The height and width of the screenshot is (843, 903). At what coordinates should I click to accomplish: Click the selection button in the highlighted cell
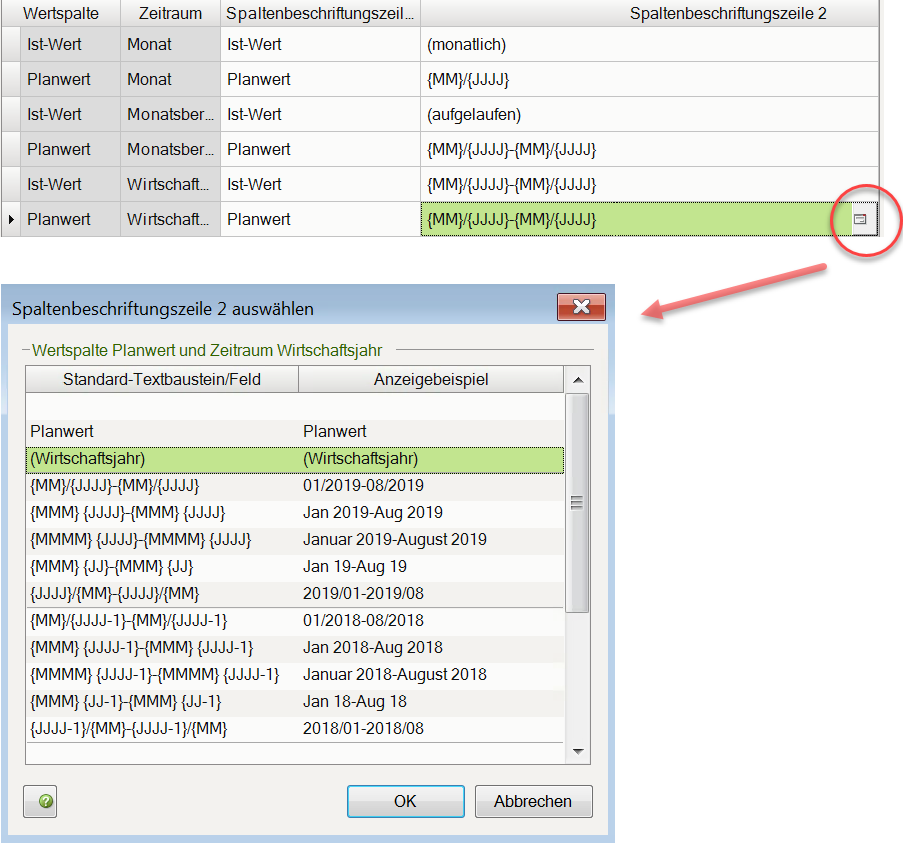click(x=859, y=219)
